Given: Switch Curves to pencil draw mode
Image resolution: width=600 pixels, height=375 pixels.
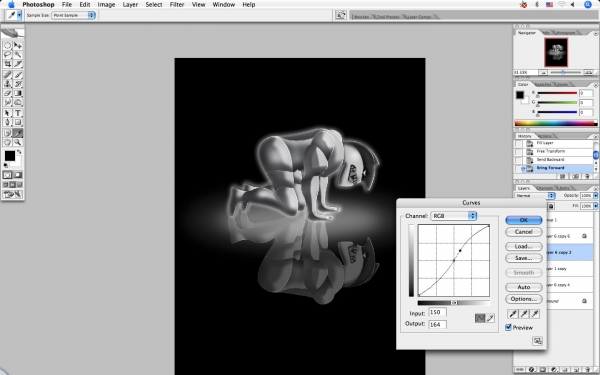Looking at the screenshot, I should [x=490, y=318].
